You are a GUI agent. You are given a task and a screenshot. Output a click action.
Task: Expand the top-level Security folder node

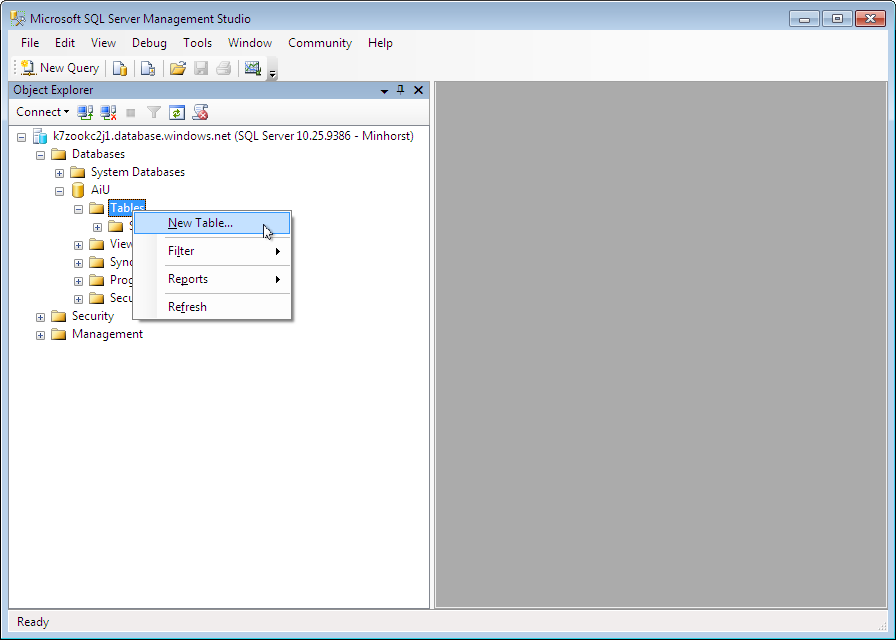pyautogui.click(x=41, y=316)
